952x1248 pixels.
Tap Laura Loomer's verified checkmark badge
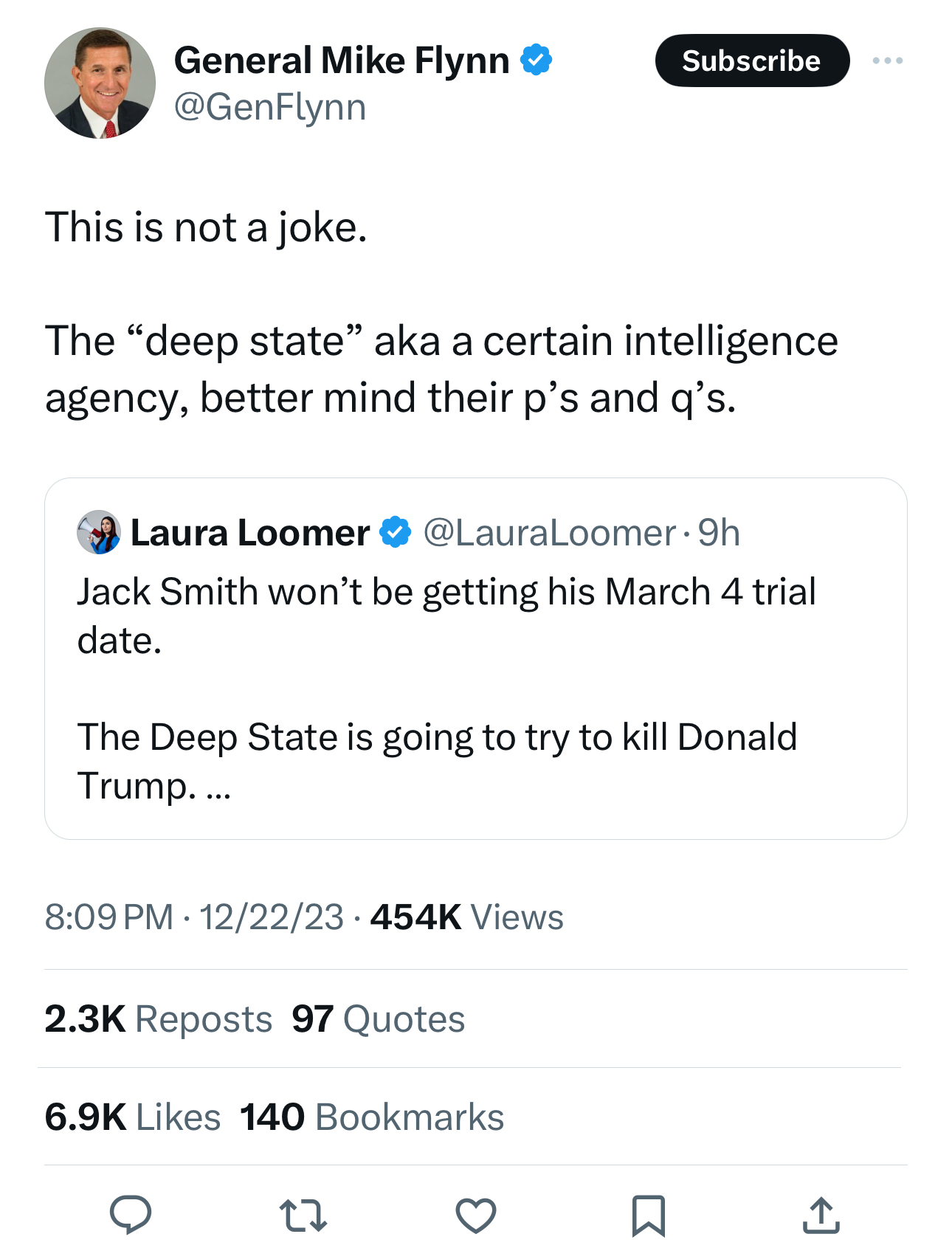[x=396, y=532]
